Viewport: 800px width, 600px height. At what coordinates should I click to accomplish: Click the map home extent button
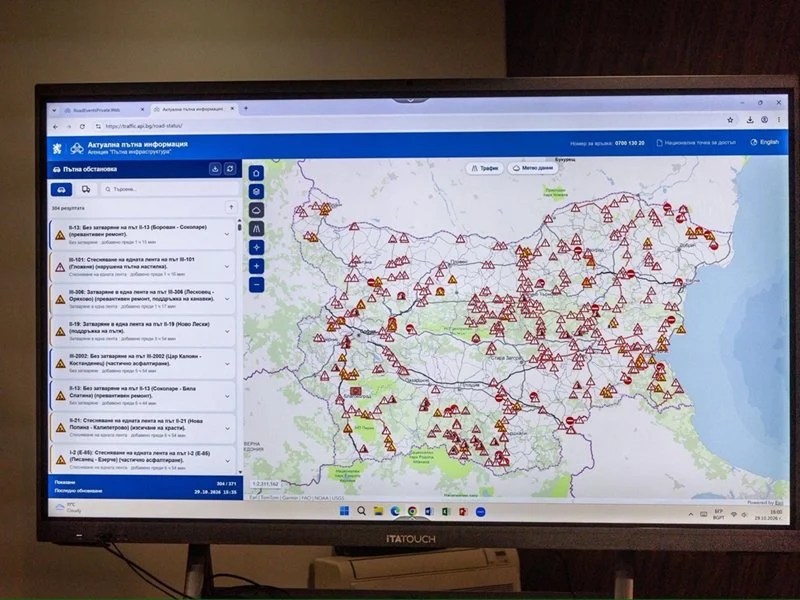point(256,173)
